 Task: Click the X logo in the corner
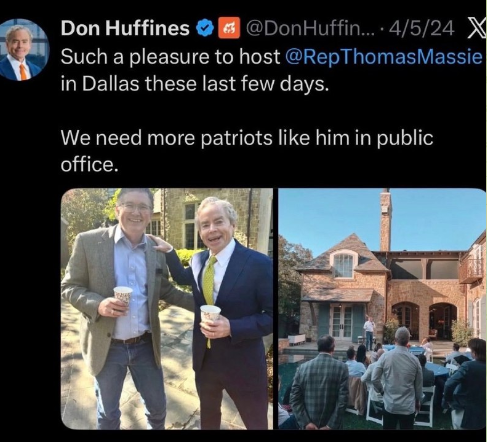coord(477,27)
